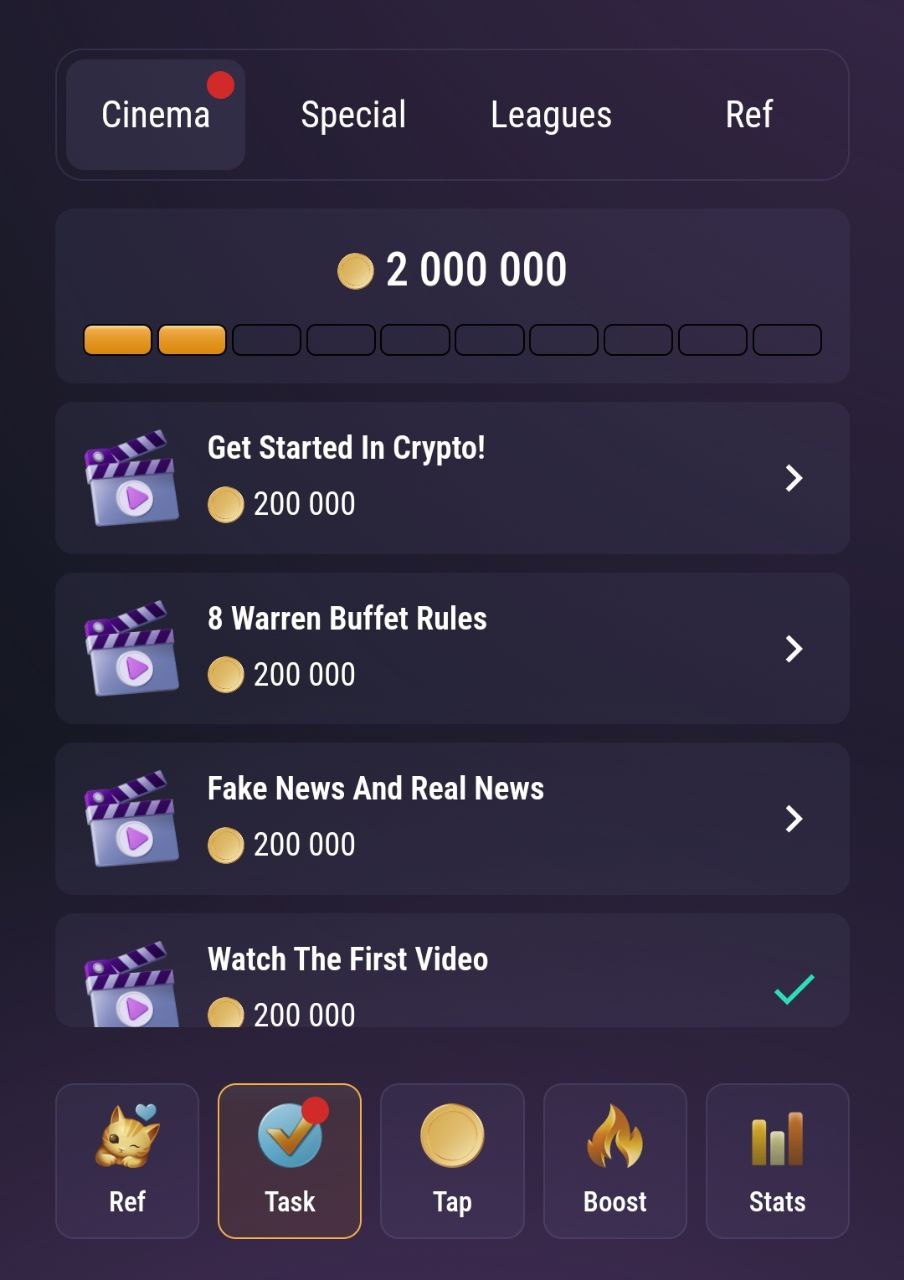Switch to the Special tab
The image size is (904, 1280).
point(353,115)
